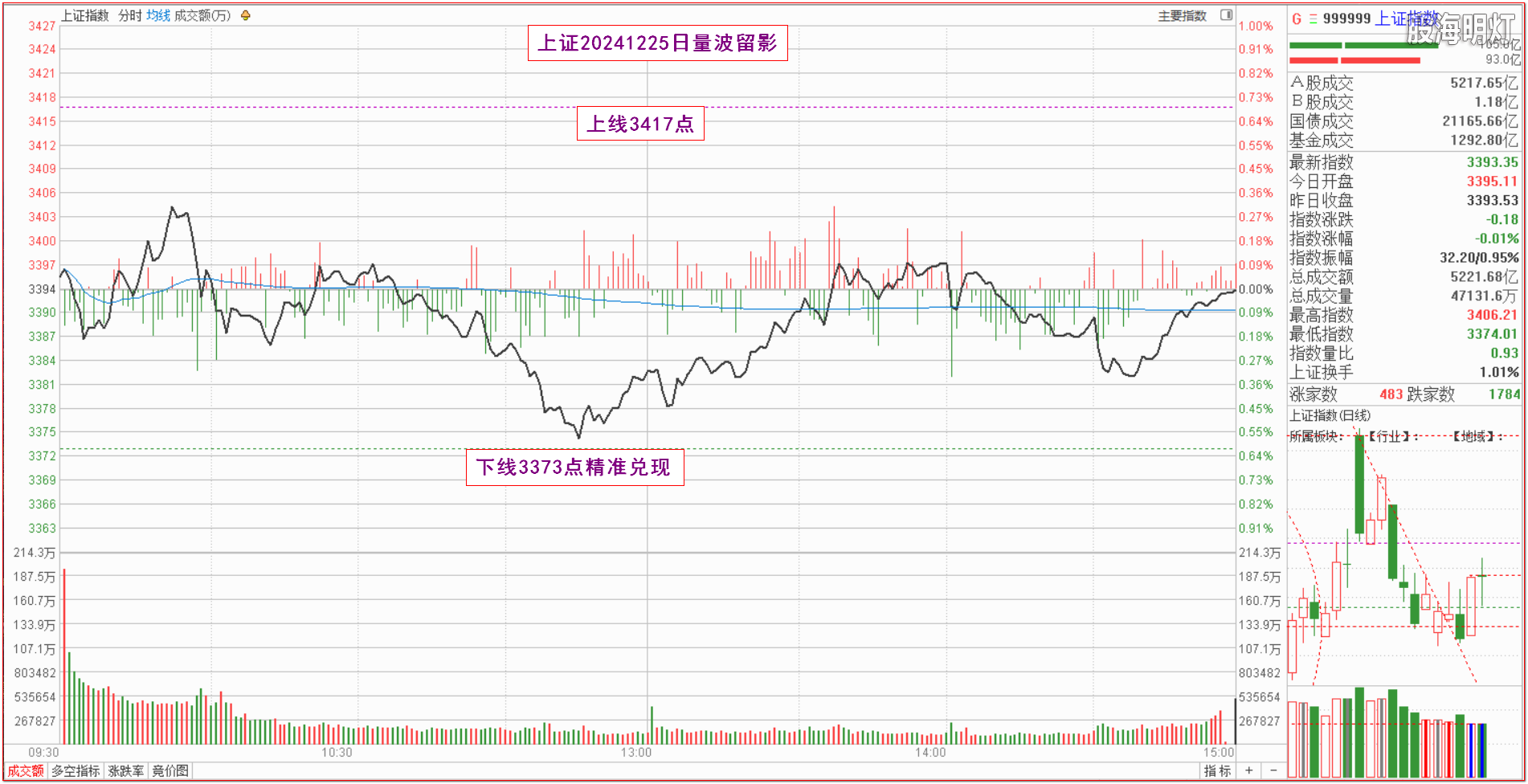Click the 分时 chart mode label

pos(130,16)
